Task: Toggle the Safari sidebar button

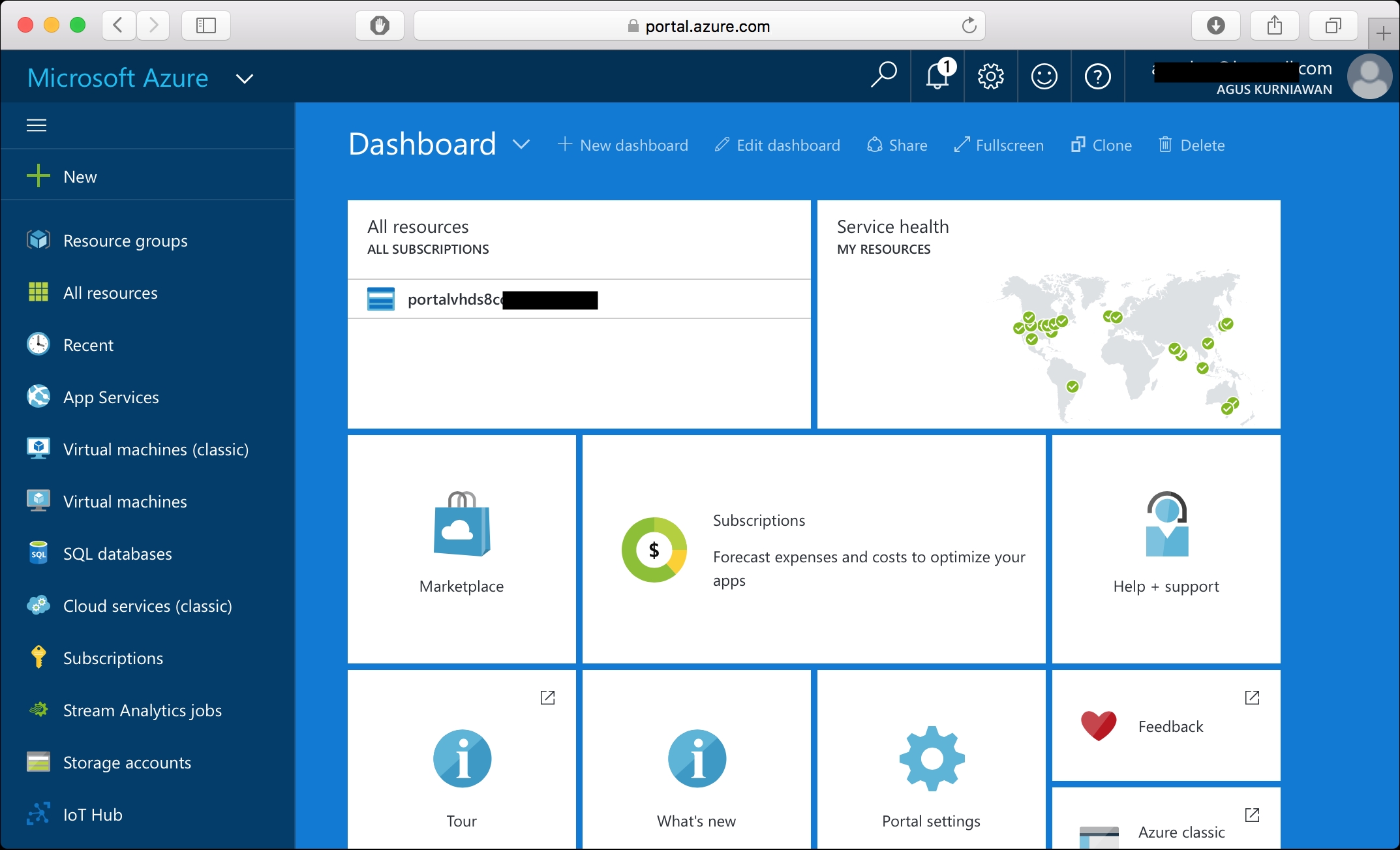Action: coord(206,25)
